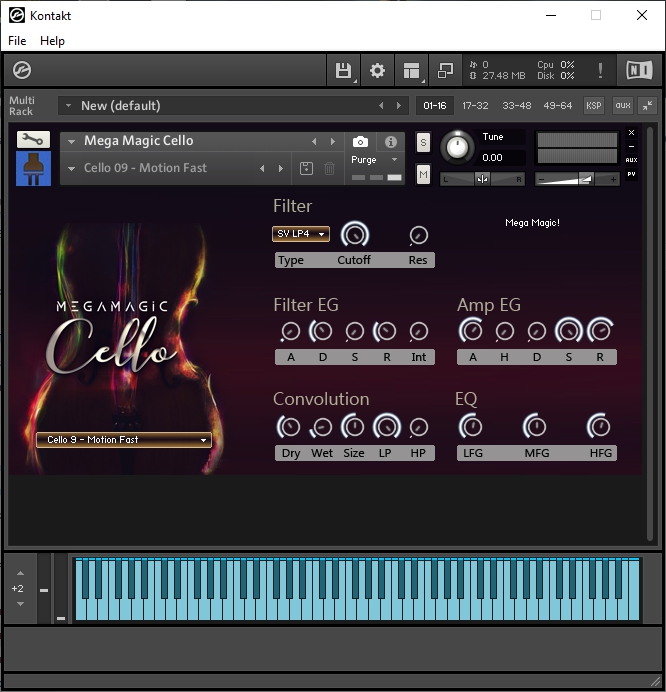Toggle the instrument AUX button
The width and height of the screenshot is (666, 692).
coord(632,160)
